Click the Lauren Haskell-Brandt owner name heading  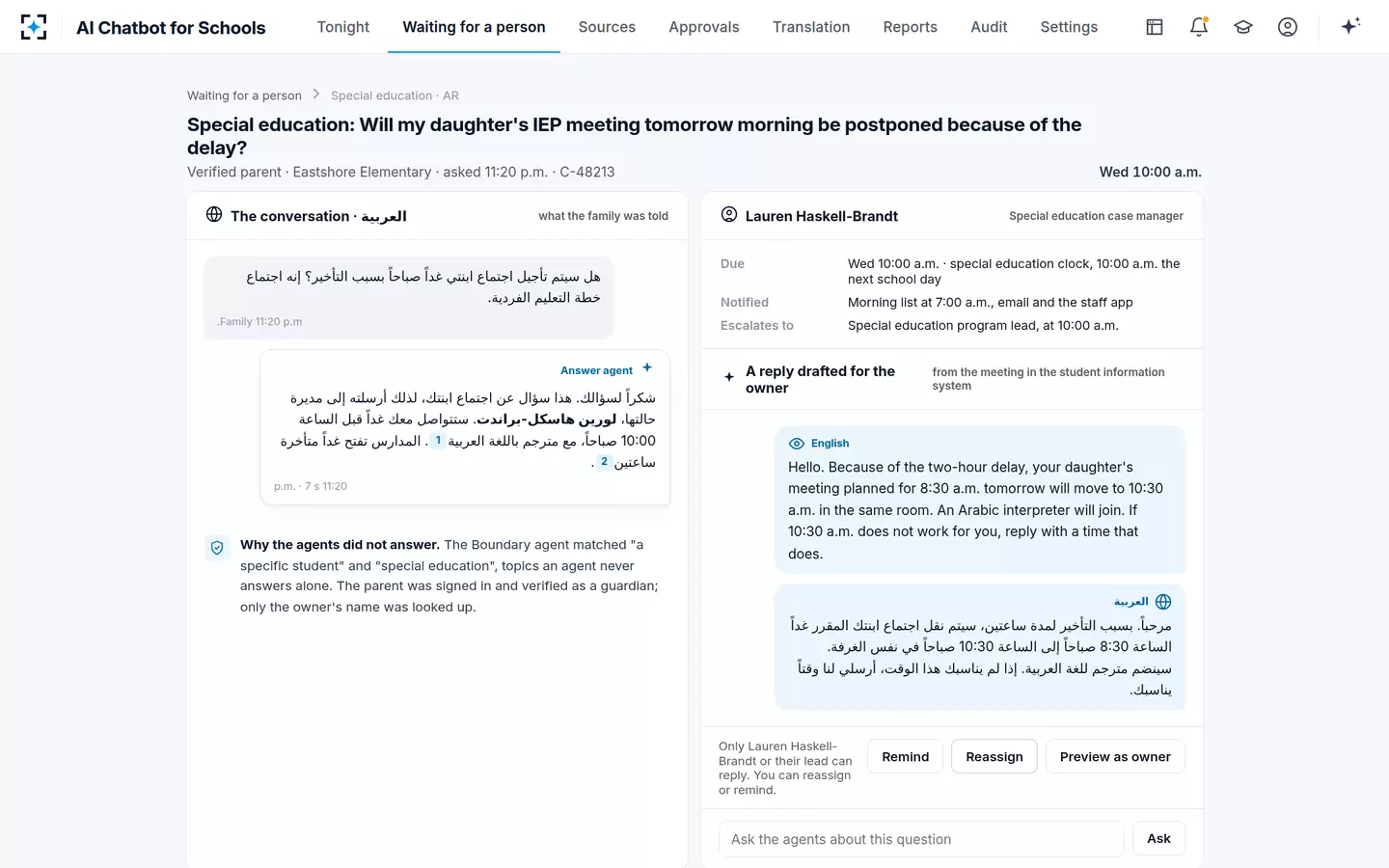(822, 216)
